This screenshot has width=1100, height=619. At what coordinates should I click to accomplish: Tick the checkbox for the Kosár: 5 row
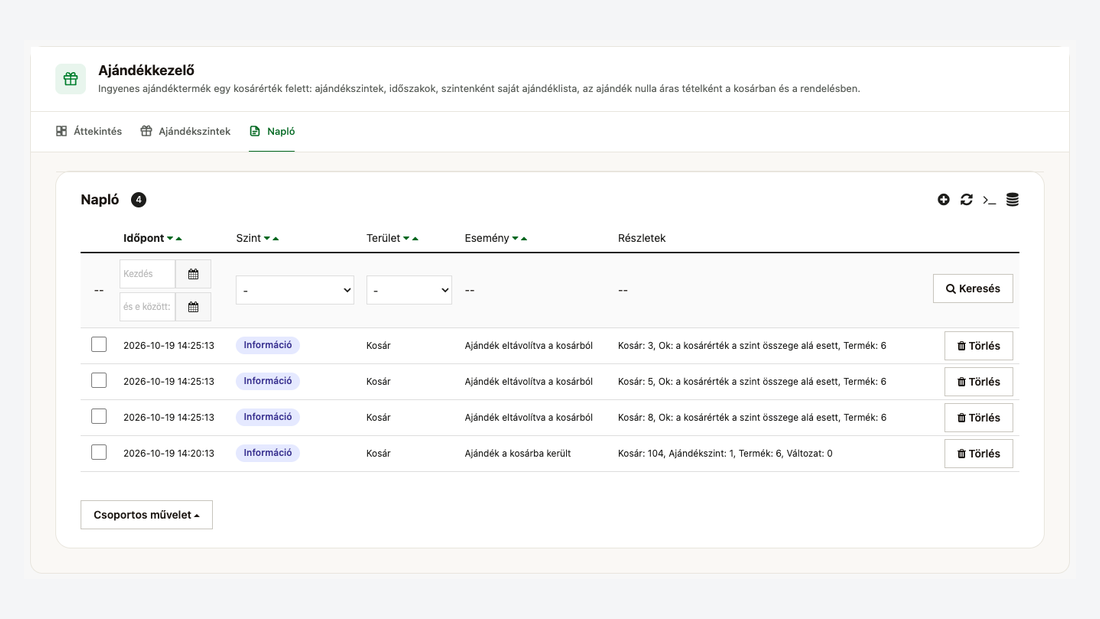point(99,380)
